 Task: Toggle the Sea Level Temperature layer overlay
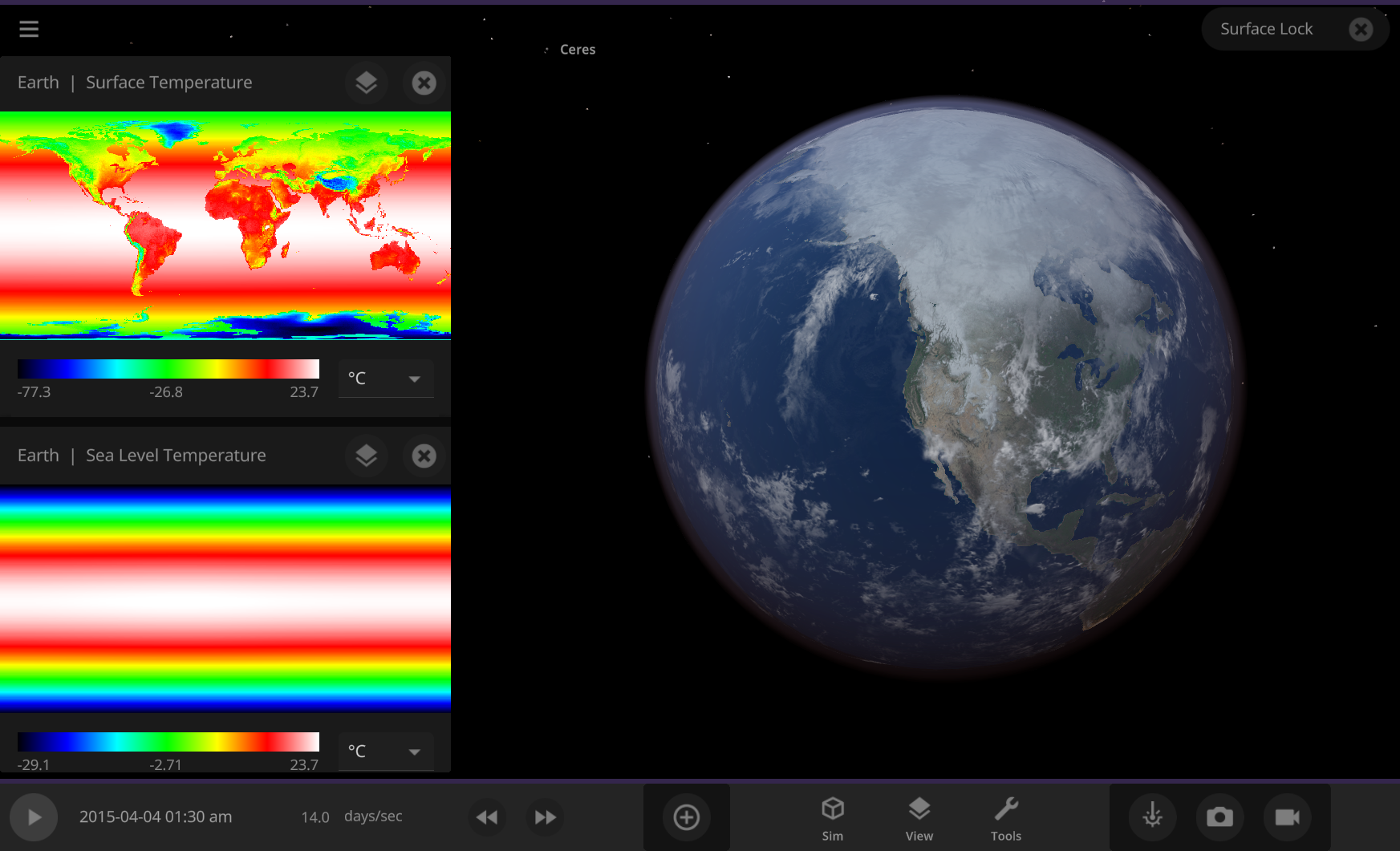[367, 456]
